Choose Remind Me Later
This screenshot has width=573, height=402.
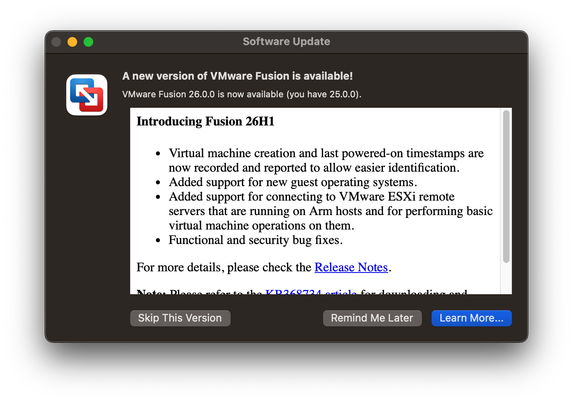point(372,318)
